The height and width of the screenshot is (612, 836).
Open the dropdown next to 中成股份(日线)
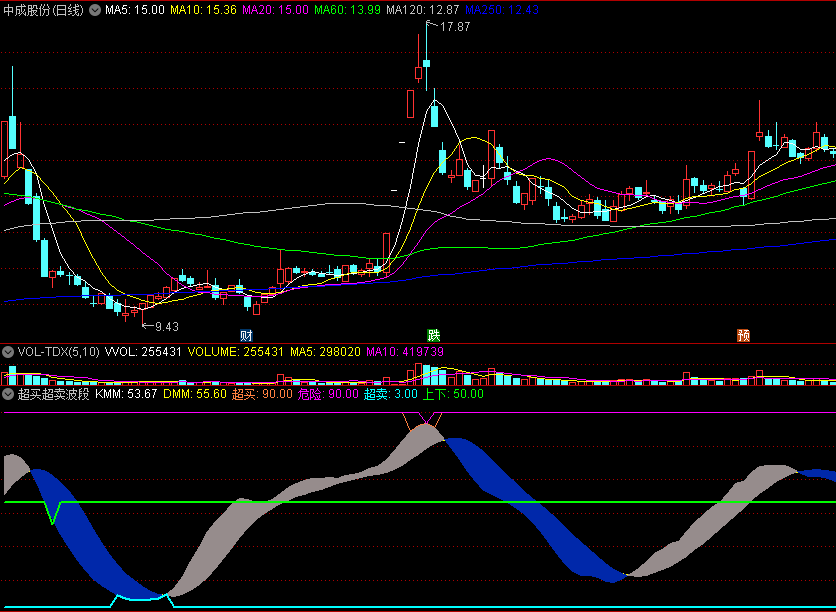94,10
